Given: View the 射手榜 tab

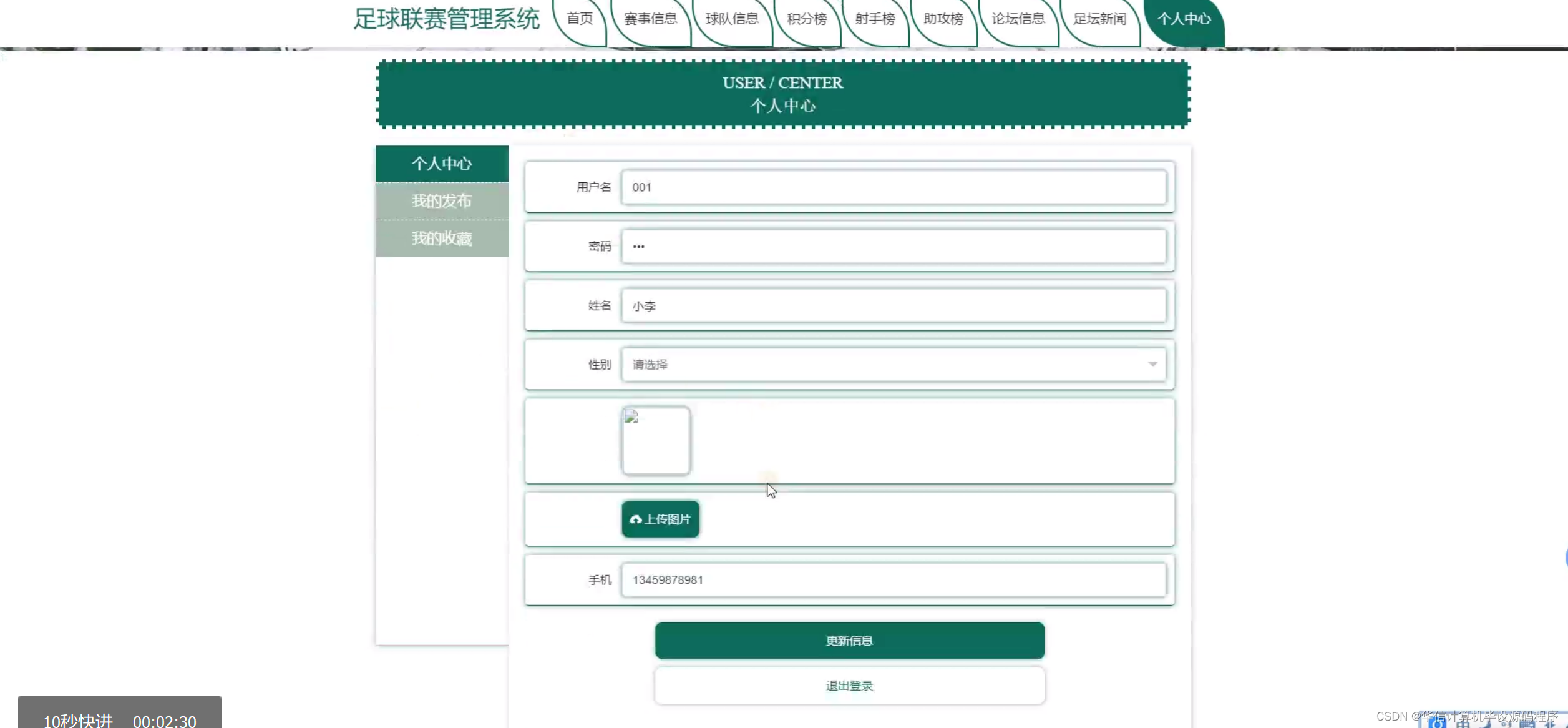Looking at the screenshot, I should [875, 19].
